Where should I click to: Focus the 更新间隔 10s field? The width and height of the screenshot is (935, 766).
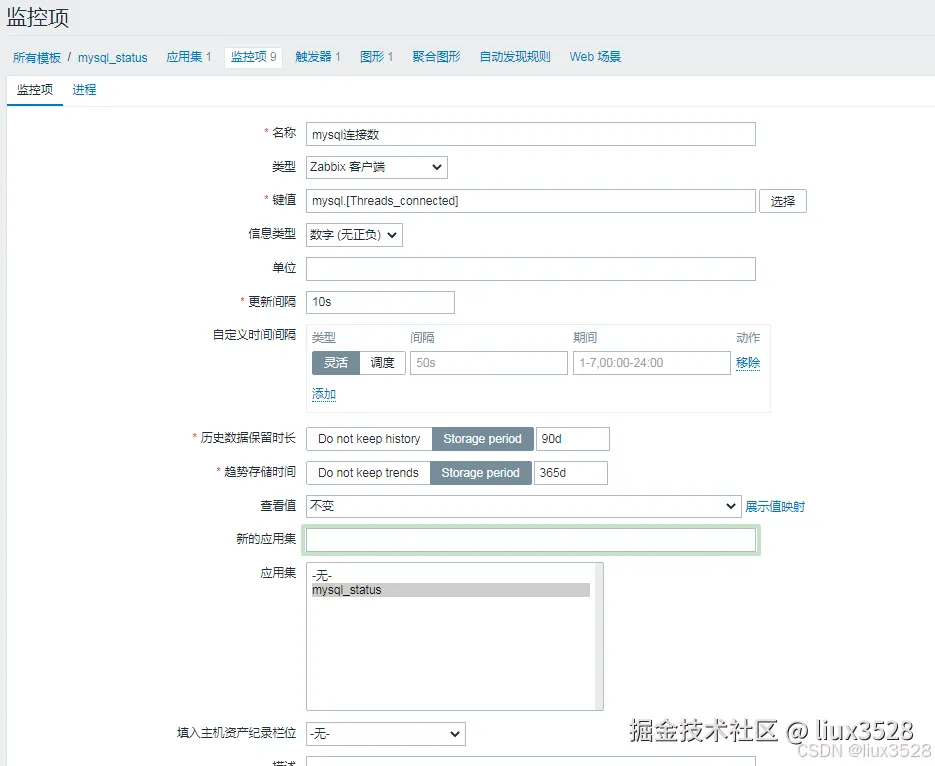380,302
